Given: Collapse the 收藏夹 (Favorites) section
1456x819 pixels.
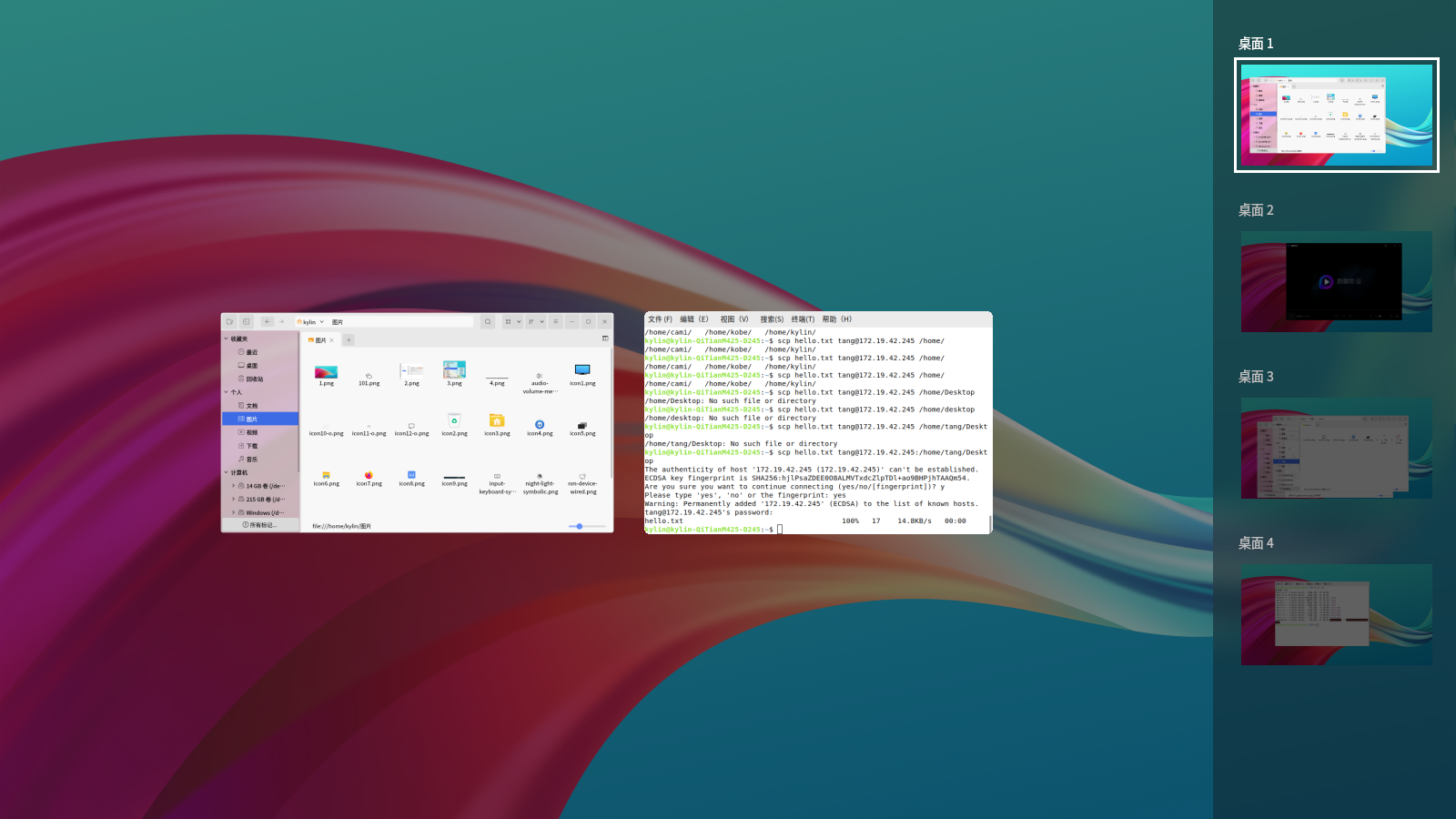Looking at the screenshot, I should point(227,339).
